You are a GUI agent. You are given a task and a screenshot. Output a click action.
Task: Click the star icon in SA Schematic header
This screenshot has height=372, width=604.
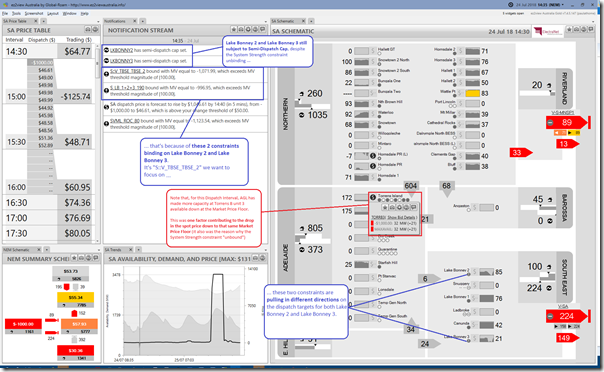coord(569,29)
